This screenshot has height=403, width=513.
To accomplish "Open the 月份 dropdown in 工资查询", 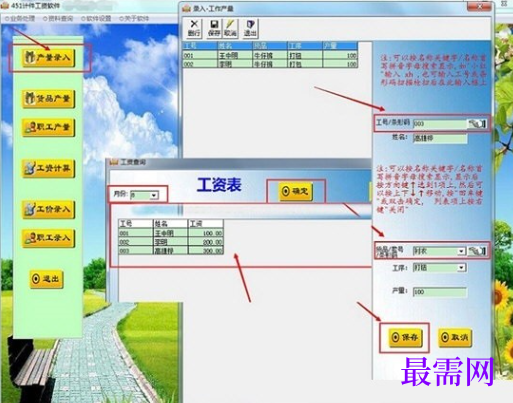I will point(154,195).
